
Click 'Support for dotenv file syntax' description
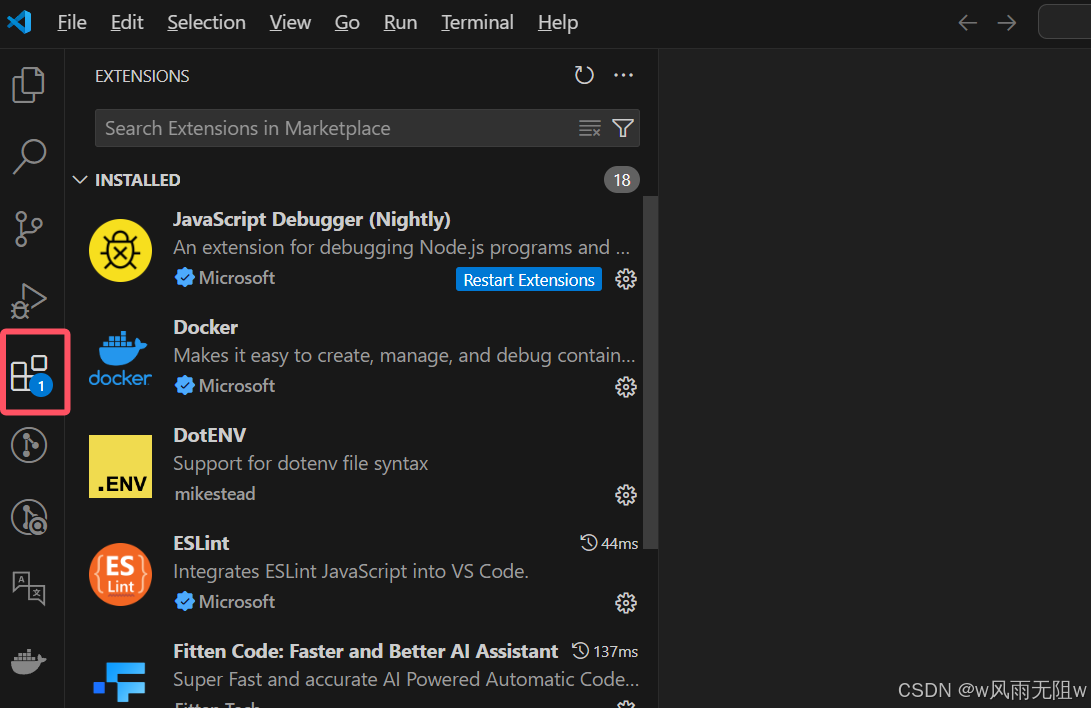coord(301,463)
